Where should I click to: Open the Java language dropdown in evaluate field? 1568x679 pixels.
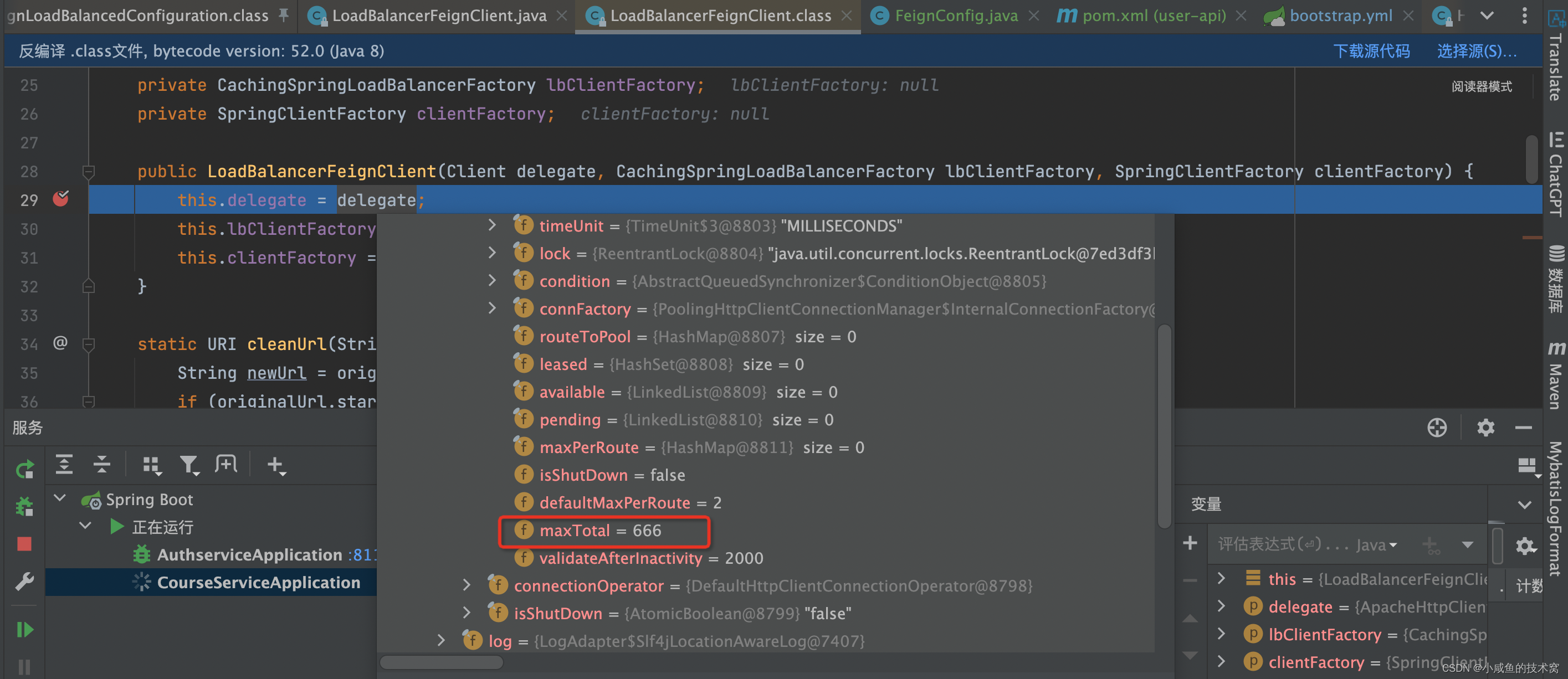coord(1376,544)
